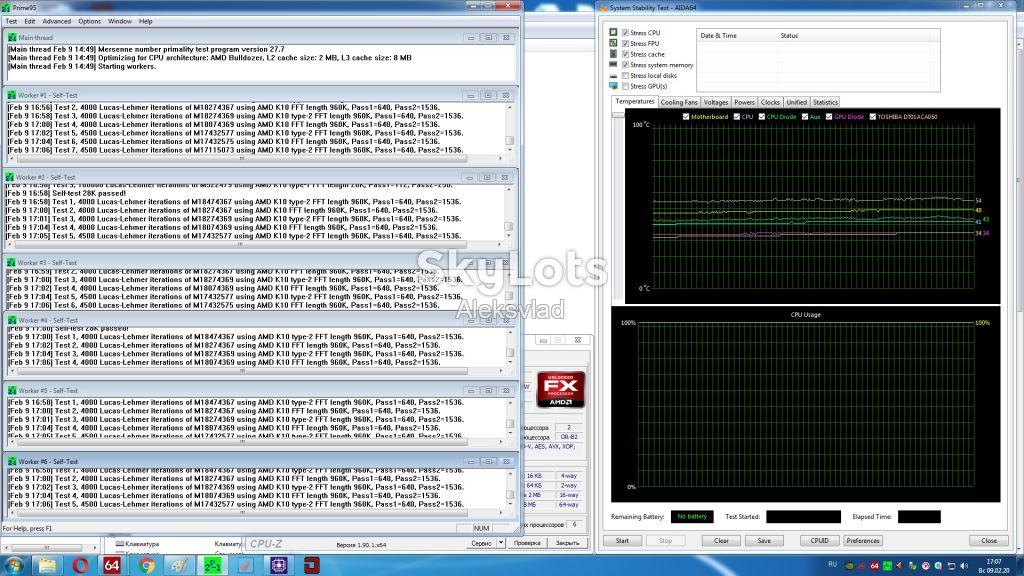Click the Stress GPU monitor icon
Screen dimensions: 1024x576
pyautogui.click(x=613, y=86)
